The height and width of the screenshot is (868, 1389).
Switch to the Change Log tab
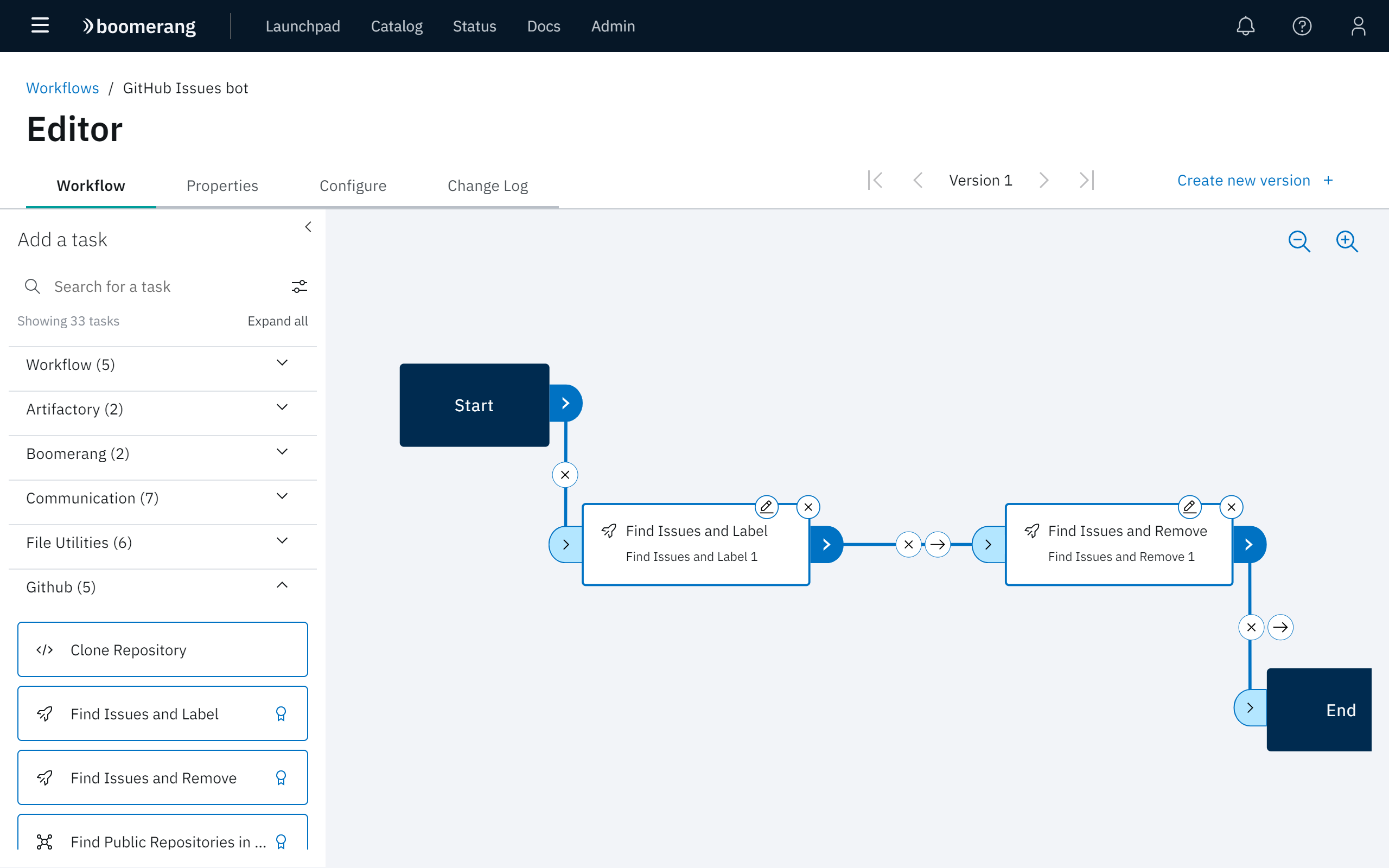click(487, 185)
